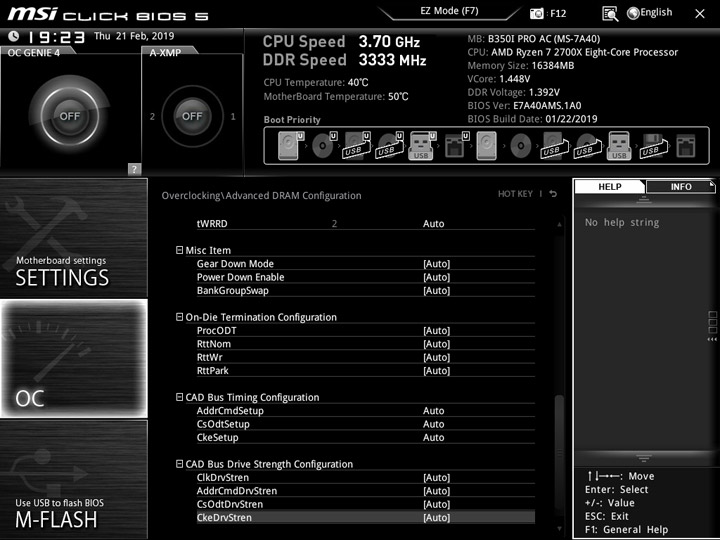
Task: Click the question mark help icon under OC Genie
Action: 134,169
